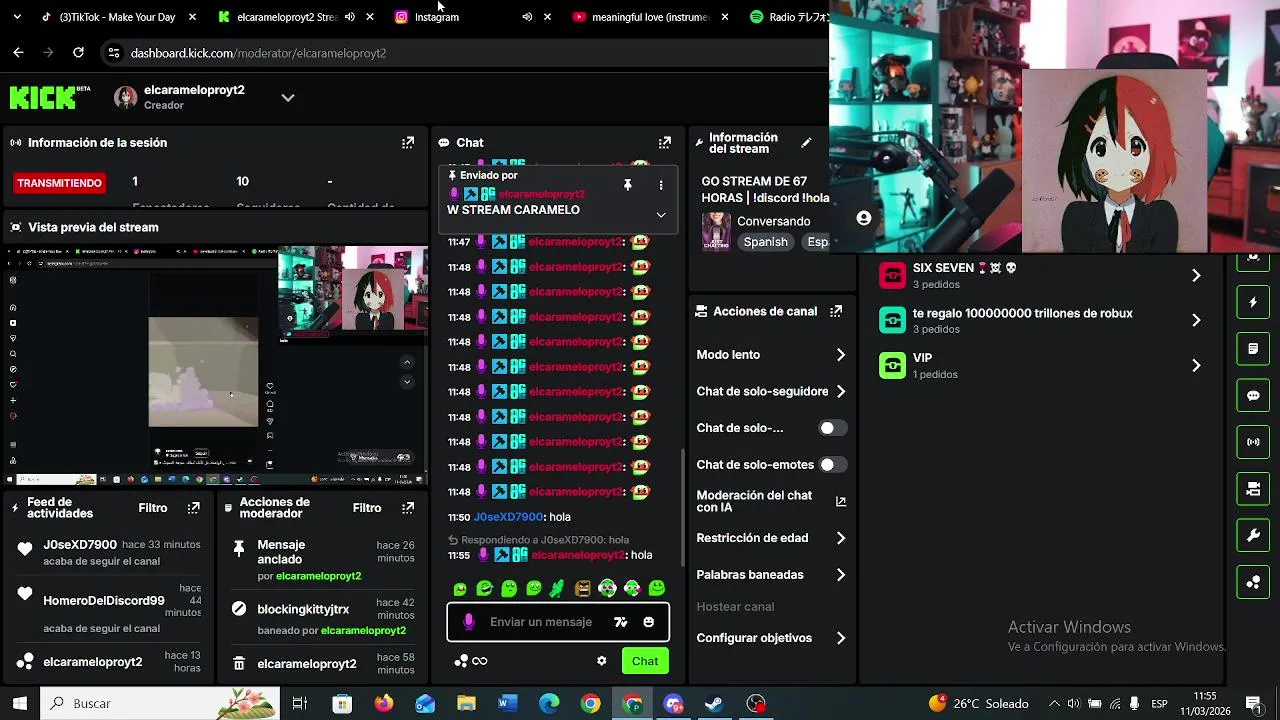This screenshot has height=720, width=1280.
Task: Open the three-dots sidebar panel at the bottom
Action: click(x=1253, y=582)
